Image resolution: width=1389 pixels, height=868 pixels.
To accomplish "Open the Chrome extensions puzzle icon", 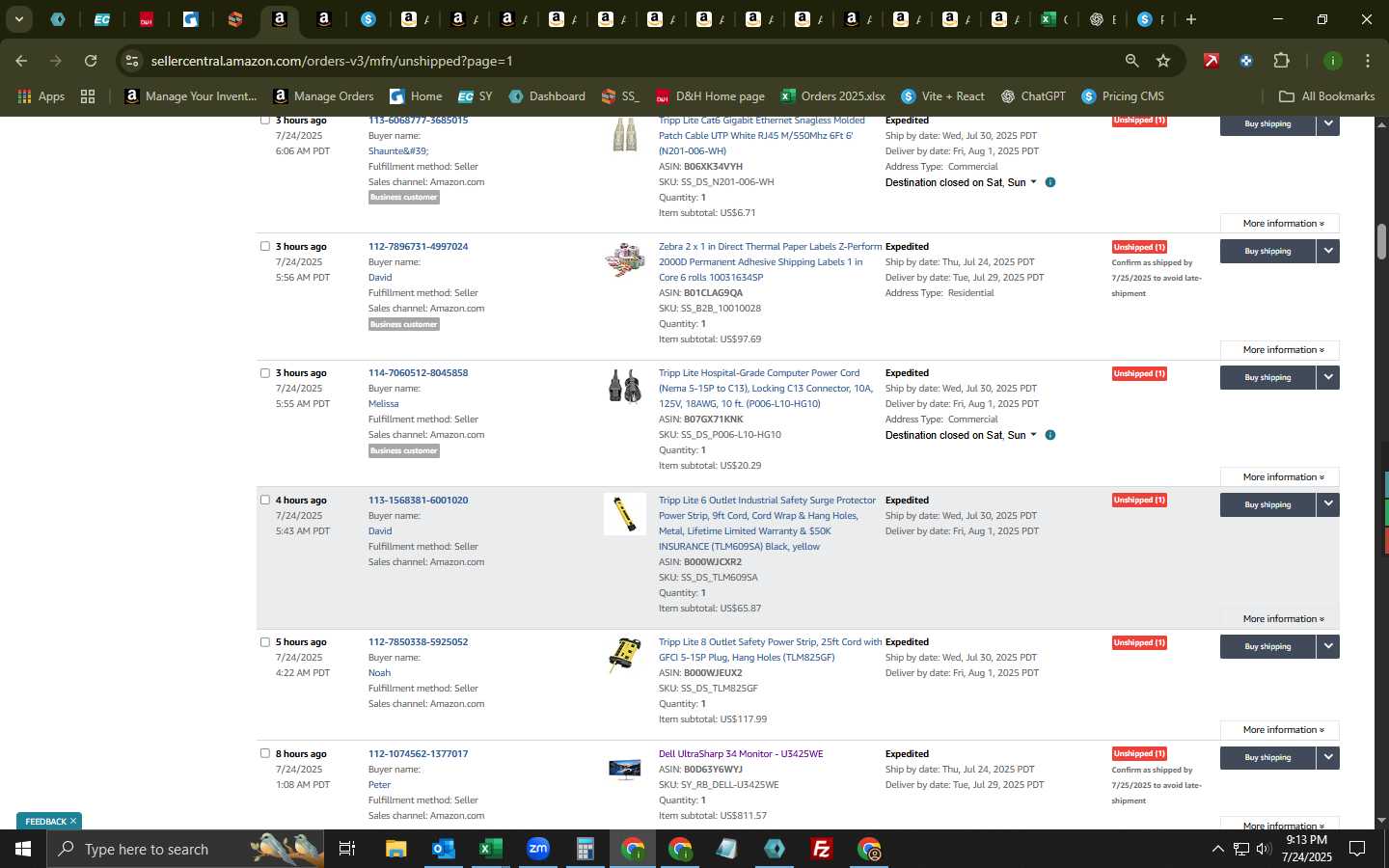I will (1281, 61).
